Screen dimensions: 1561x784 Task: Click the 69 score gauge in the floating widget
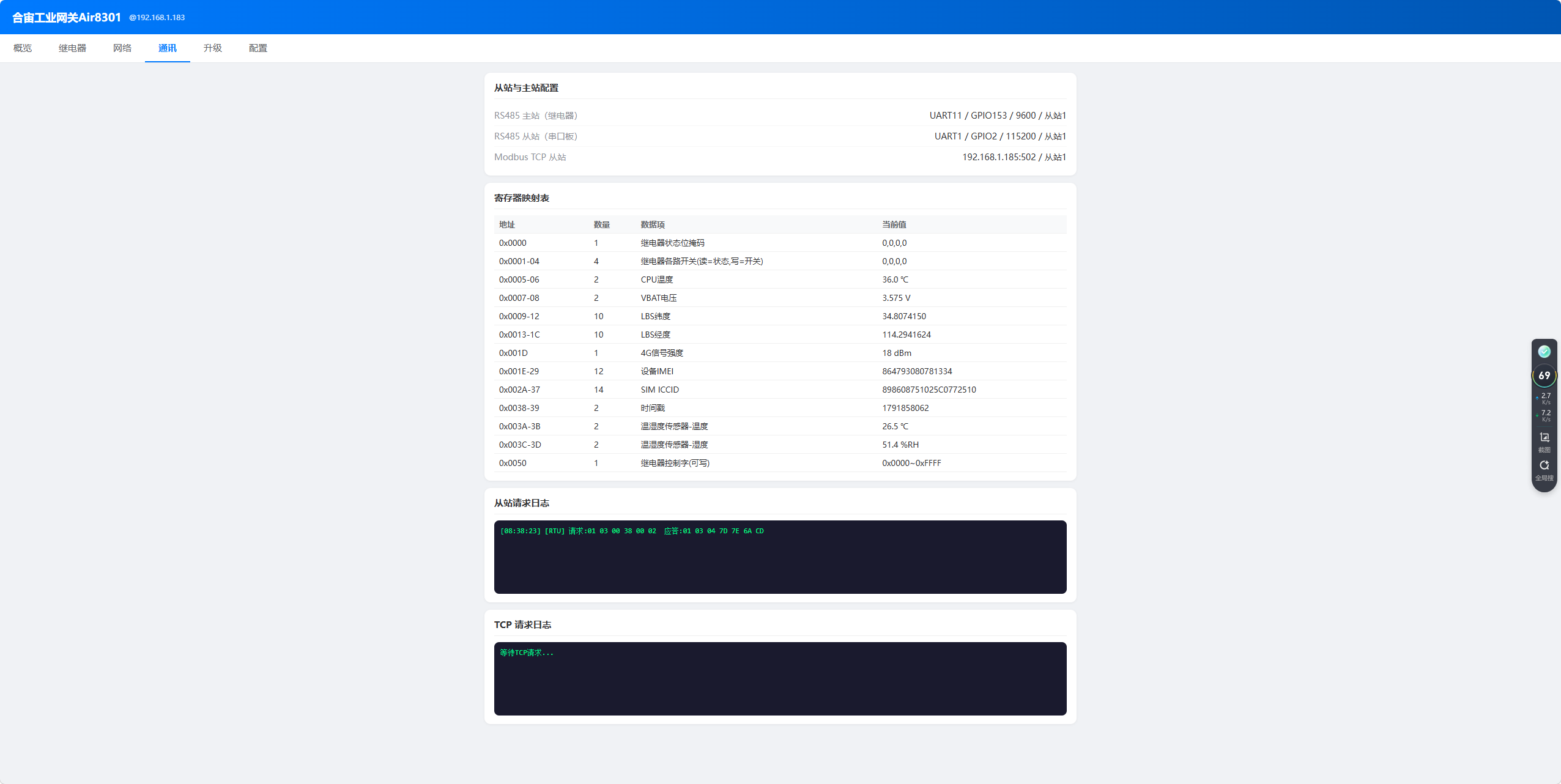(1544, 375)
